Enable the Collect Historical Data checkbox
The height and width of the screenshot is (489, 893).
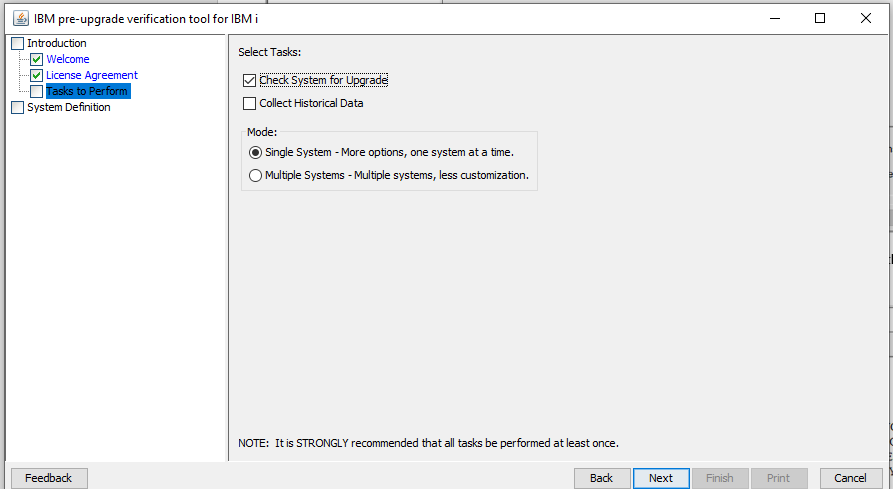(x=250, y=103)
